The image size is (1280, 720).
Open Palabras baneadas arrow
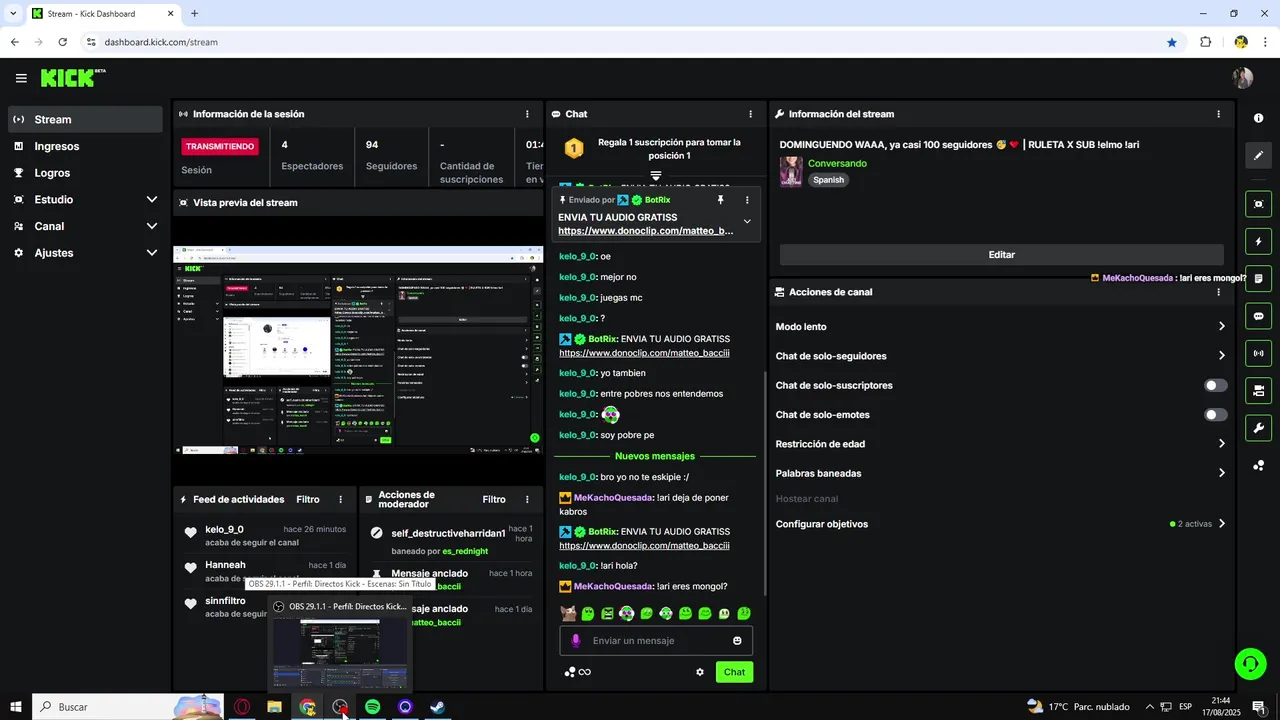pyautogui.click(x=1221, y=473)
